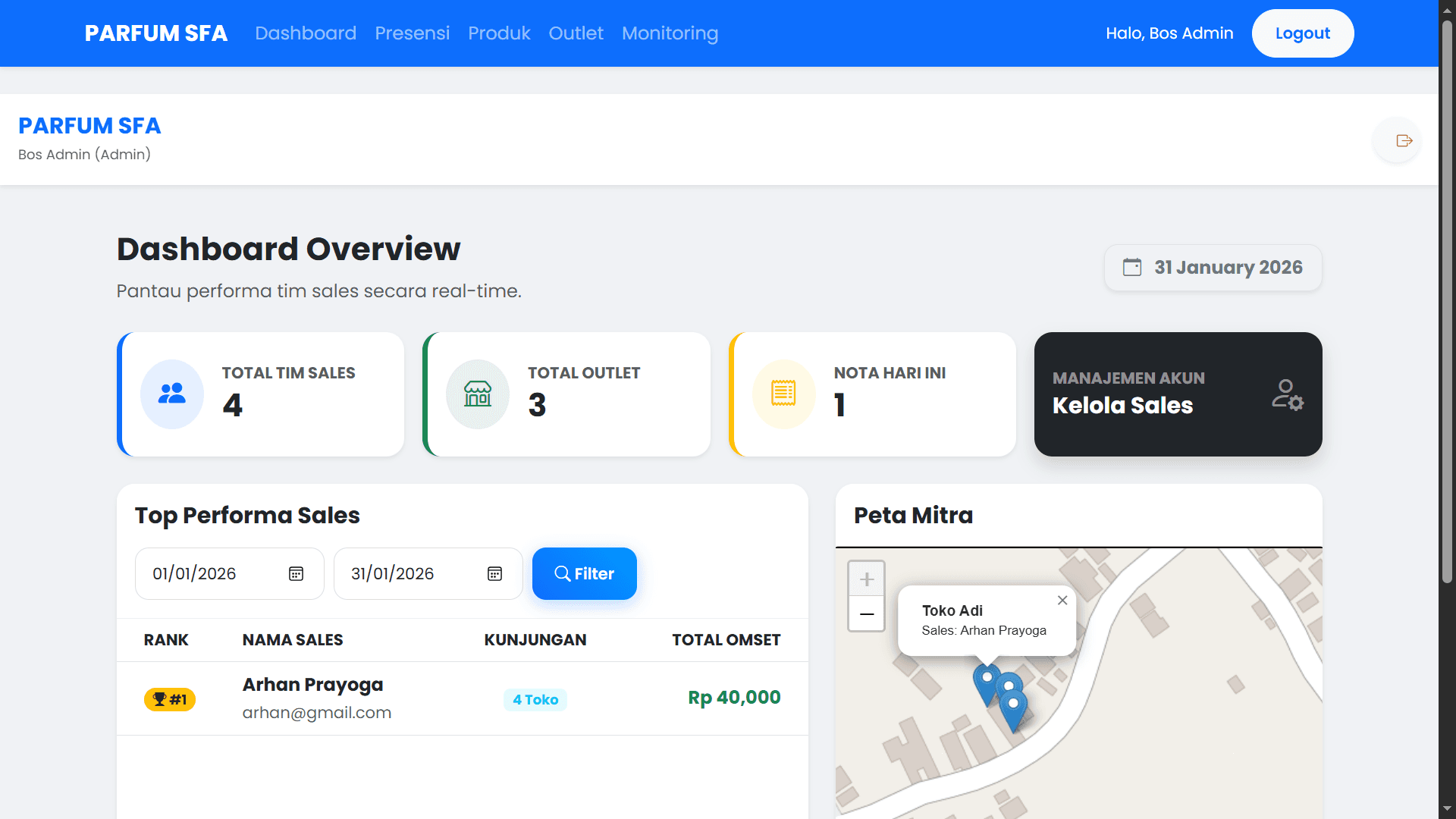The width and height of the screenshot is (1456, 819).
Task: Open the start date calendar picker icon
Action: point(297,574)
